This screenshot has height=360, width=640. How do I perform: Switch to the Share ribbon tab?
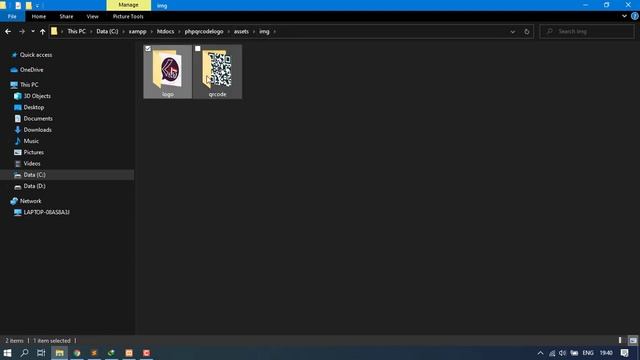tap(66, 16)
